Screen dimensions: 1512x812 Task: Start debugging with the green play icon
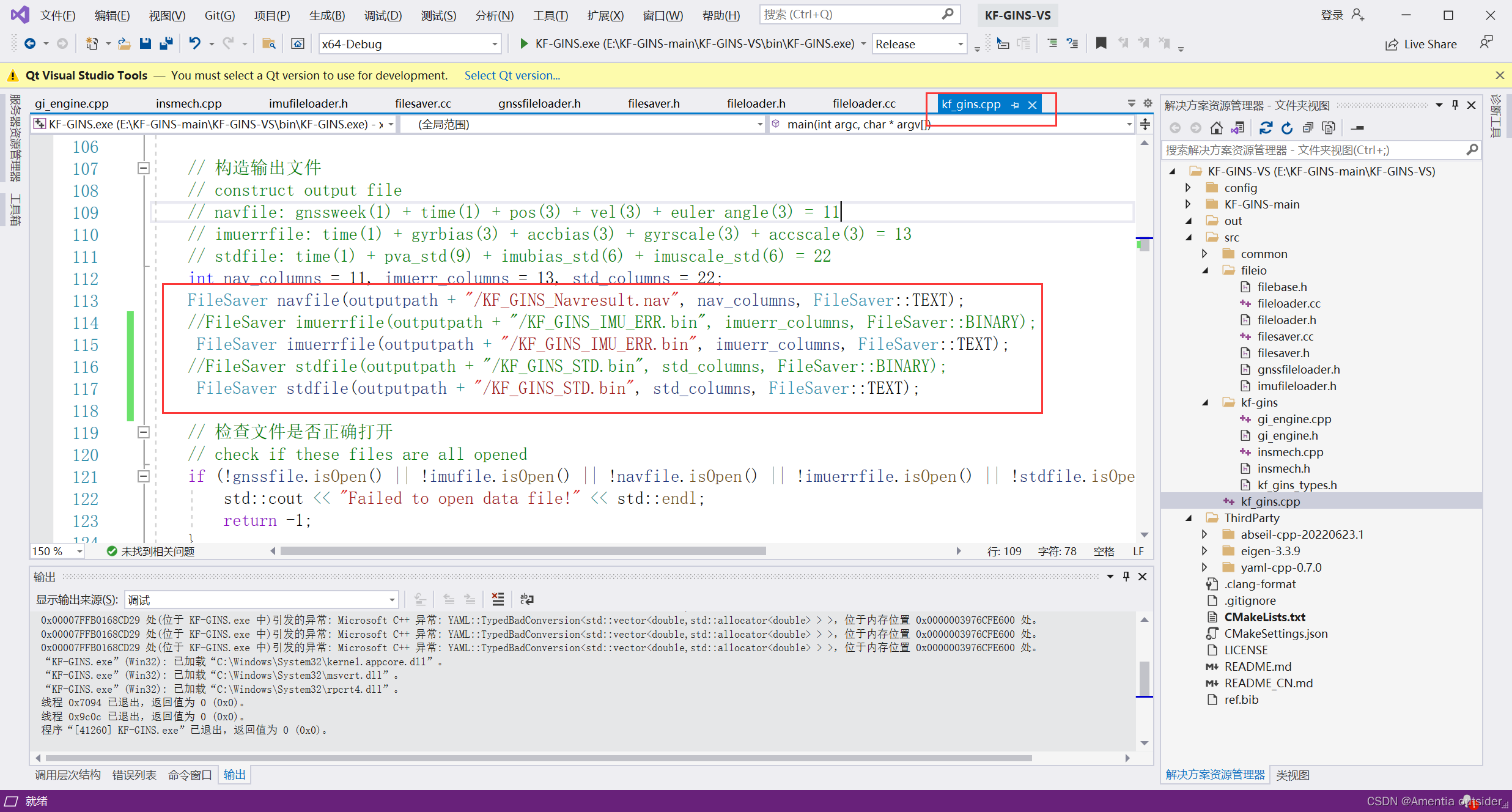coord(523,43)
